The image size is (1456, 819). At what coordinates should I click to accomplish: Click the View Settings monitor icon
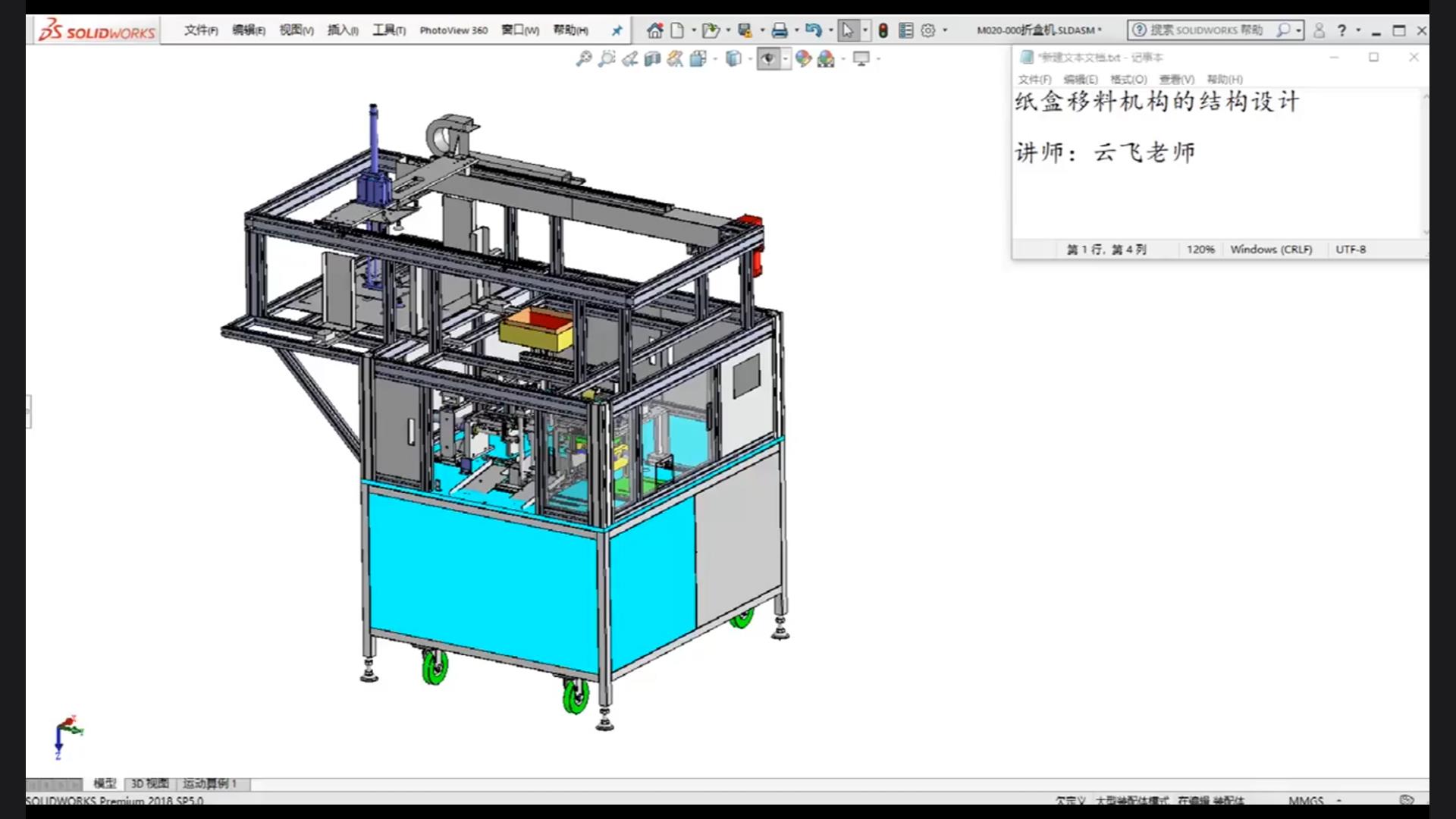pyautogui.click(x=861, y=58)
